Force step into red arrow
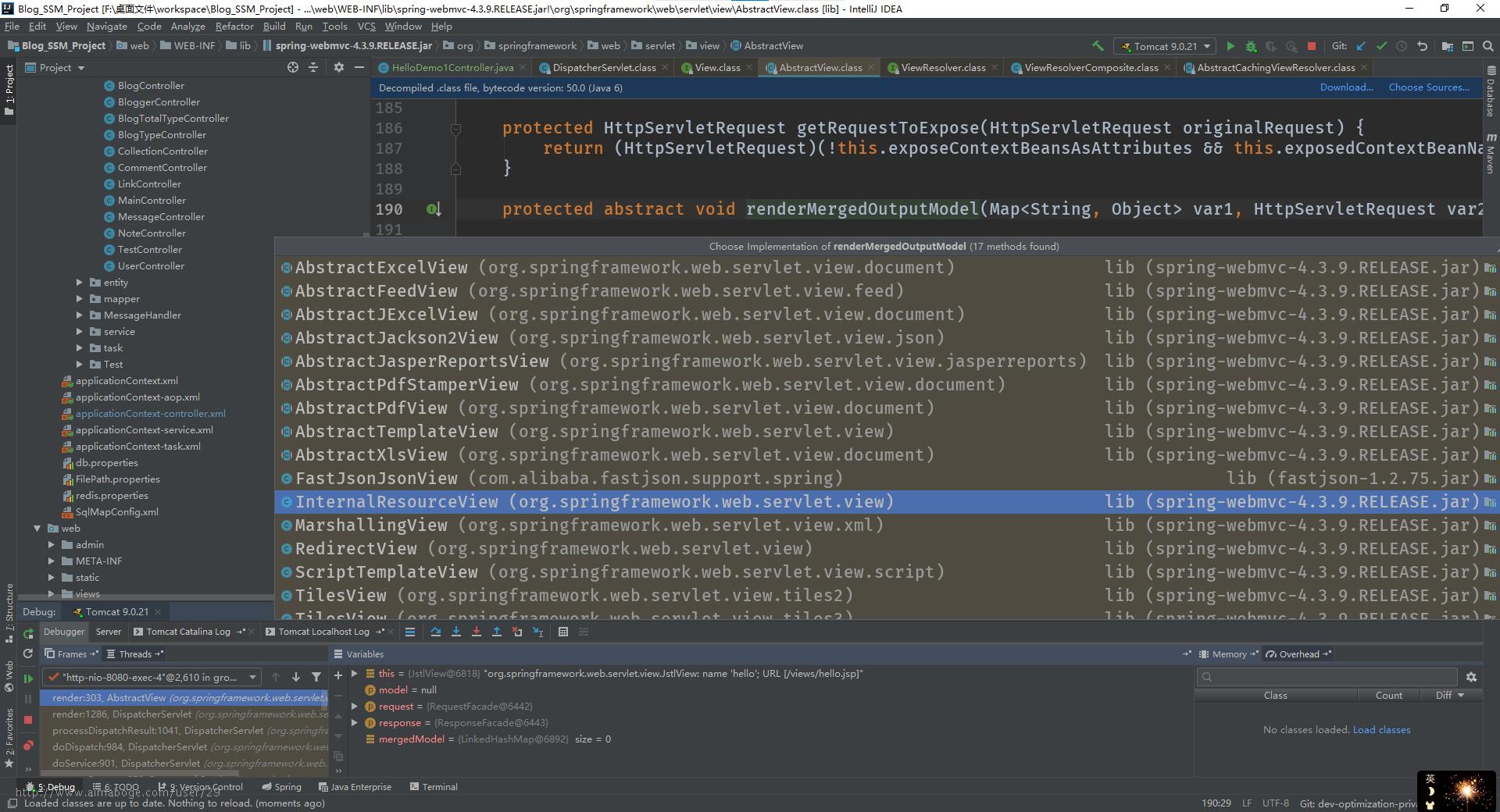 click(x=477, y=632)
